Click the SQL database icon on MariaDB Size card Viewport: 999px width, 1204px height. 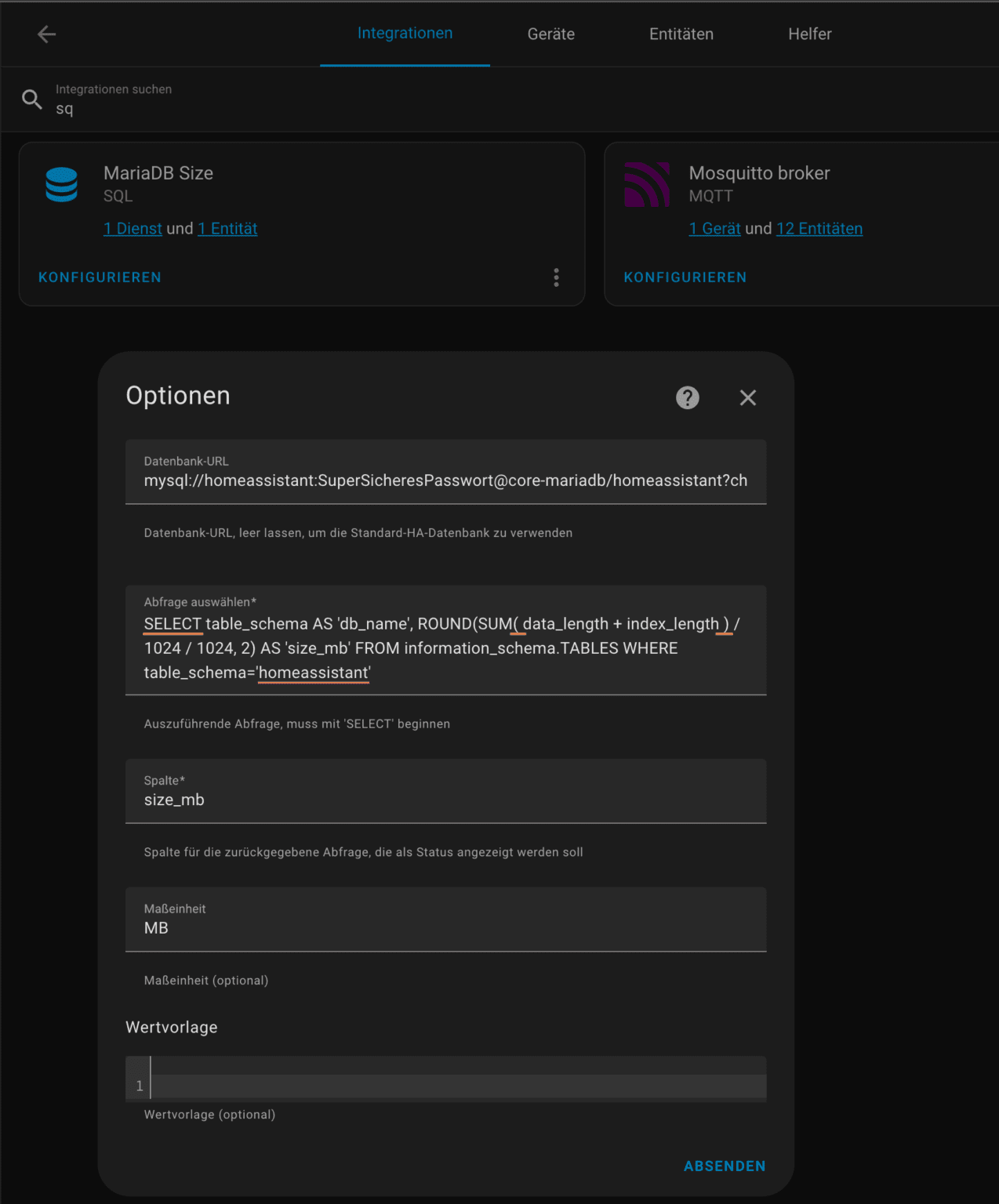(61, 185)
